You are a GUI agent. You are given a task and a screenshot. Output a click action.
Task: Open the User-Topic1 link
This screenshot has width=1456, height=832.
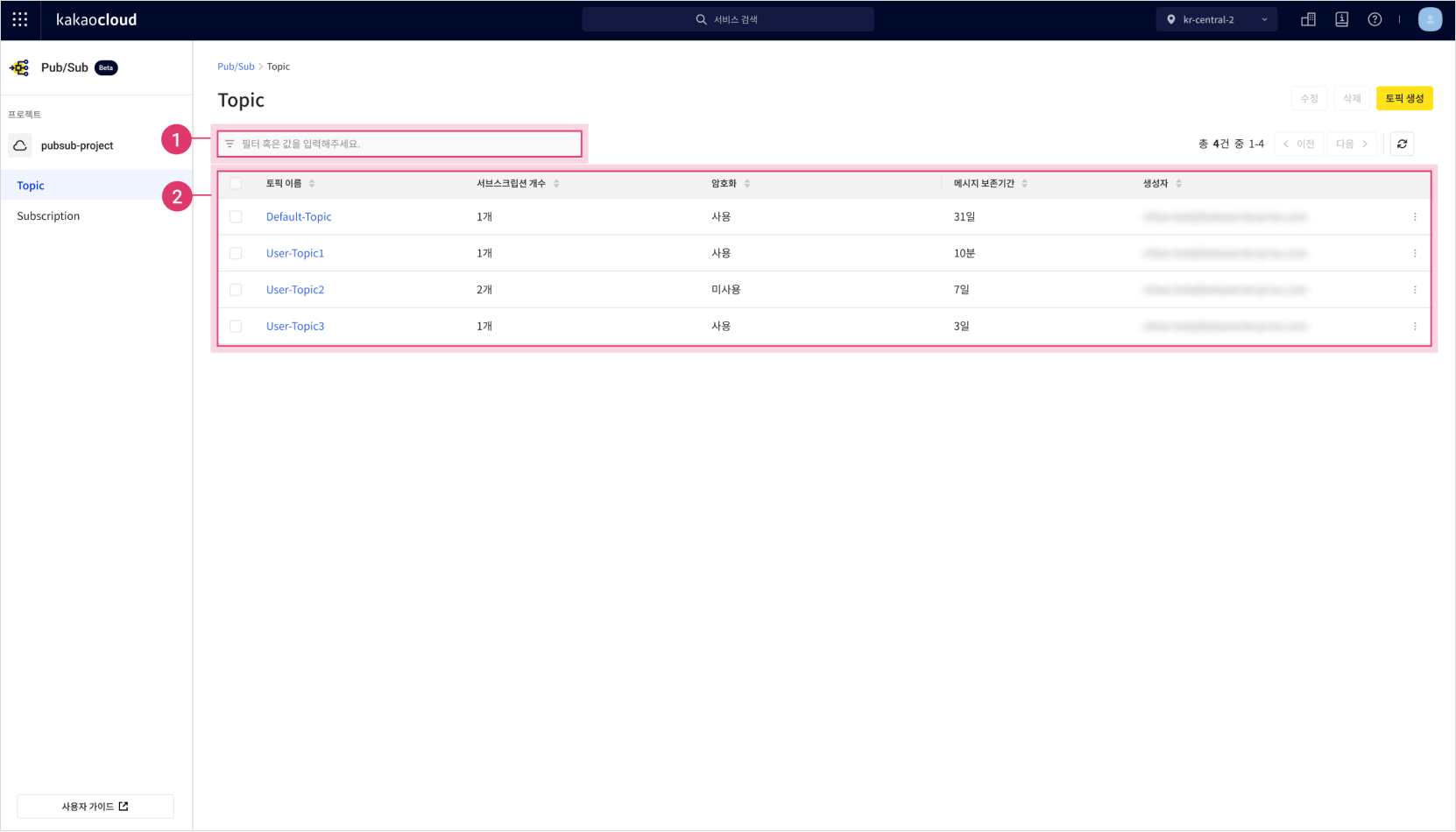click(295, 253)
